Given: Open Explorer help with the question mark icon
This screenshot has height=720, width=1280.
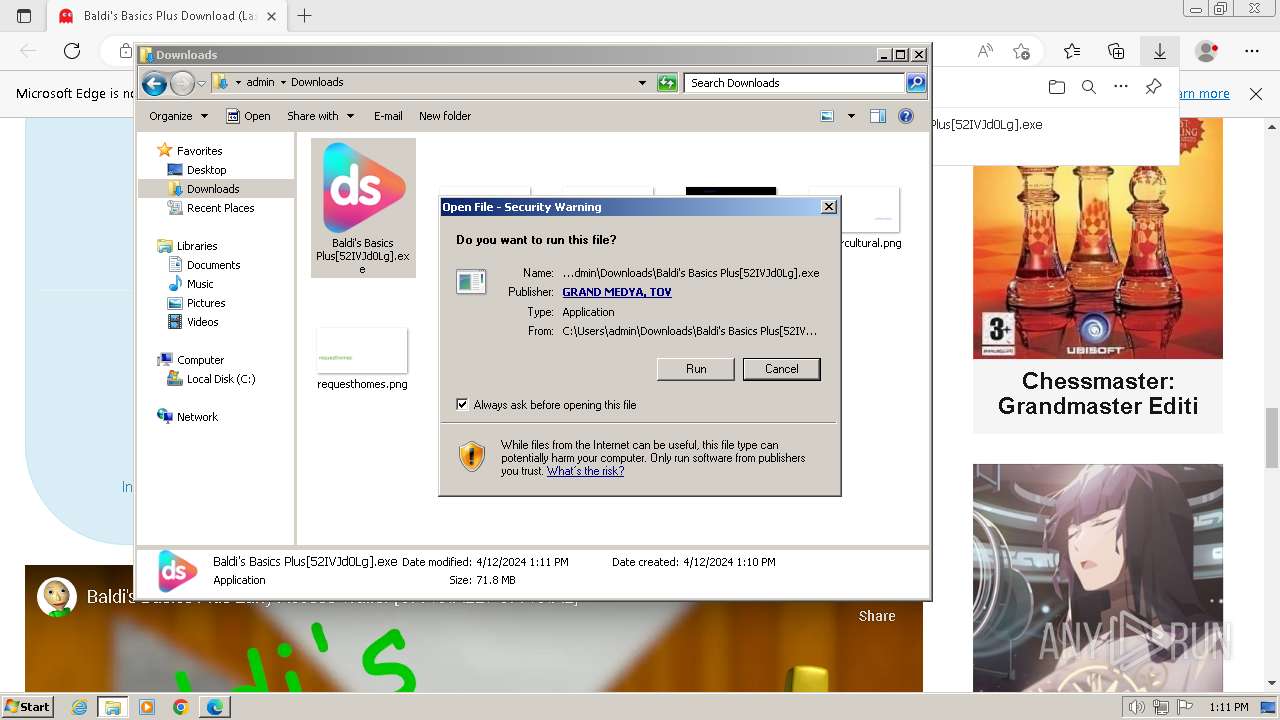Looking at the screenshot, I should click(906, 116).
